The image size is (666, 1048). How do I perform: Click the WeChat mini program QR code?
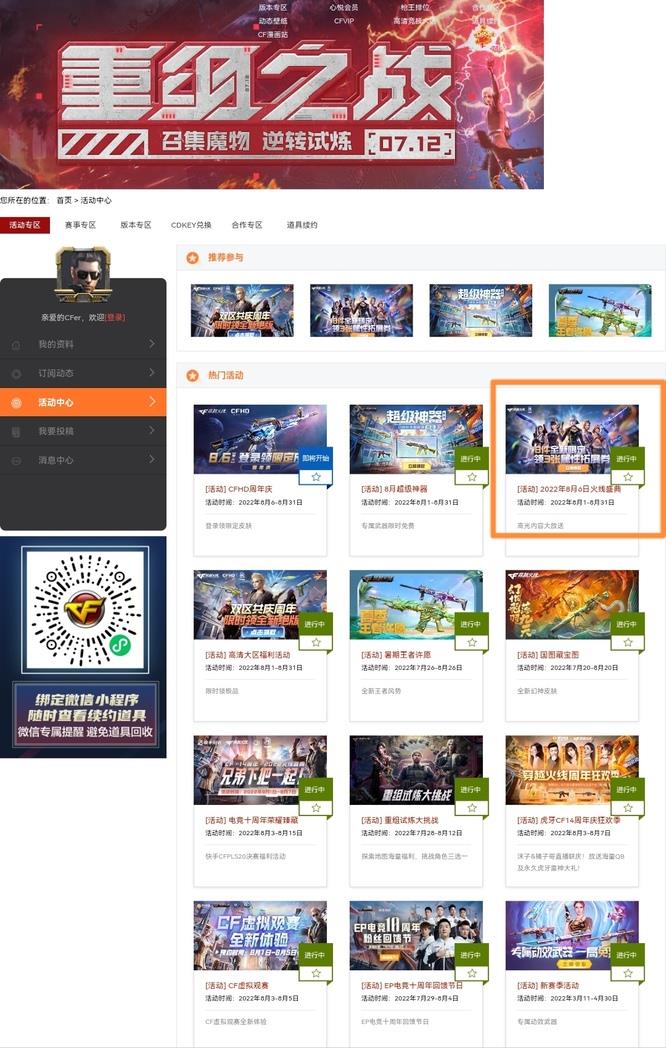[x=82, y=612]
